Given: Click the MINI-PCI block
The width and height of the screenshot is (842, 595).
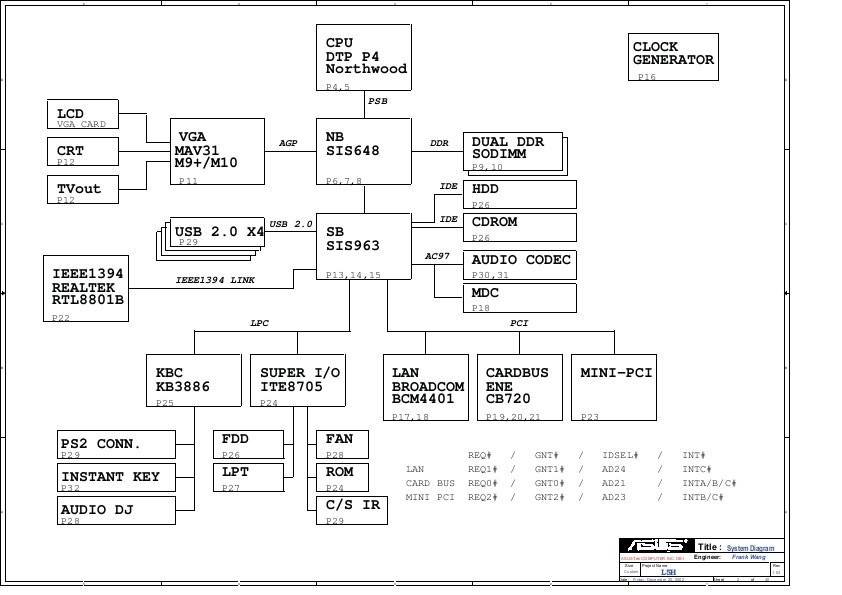Looking at the screenshot, I should 614,387.
